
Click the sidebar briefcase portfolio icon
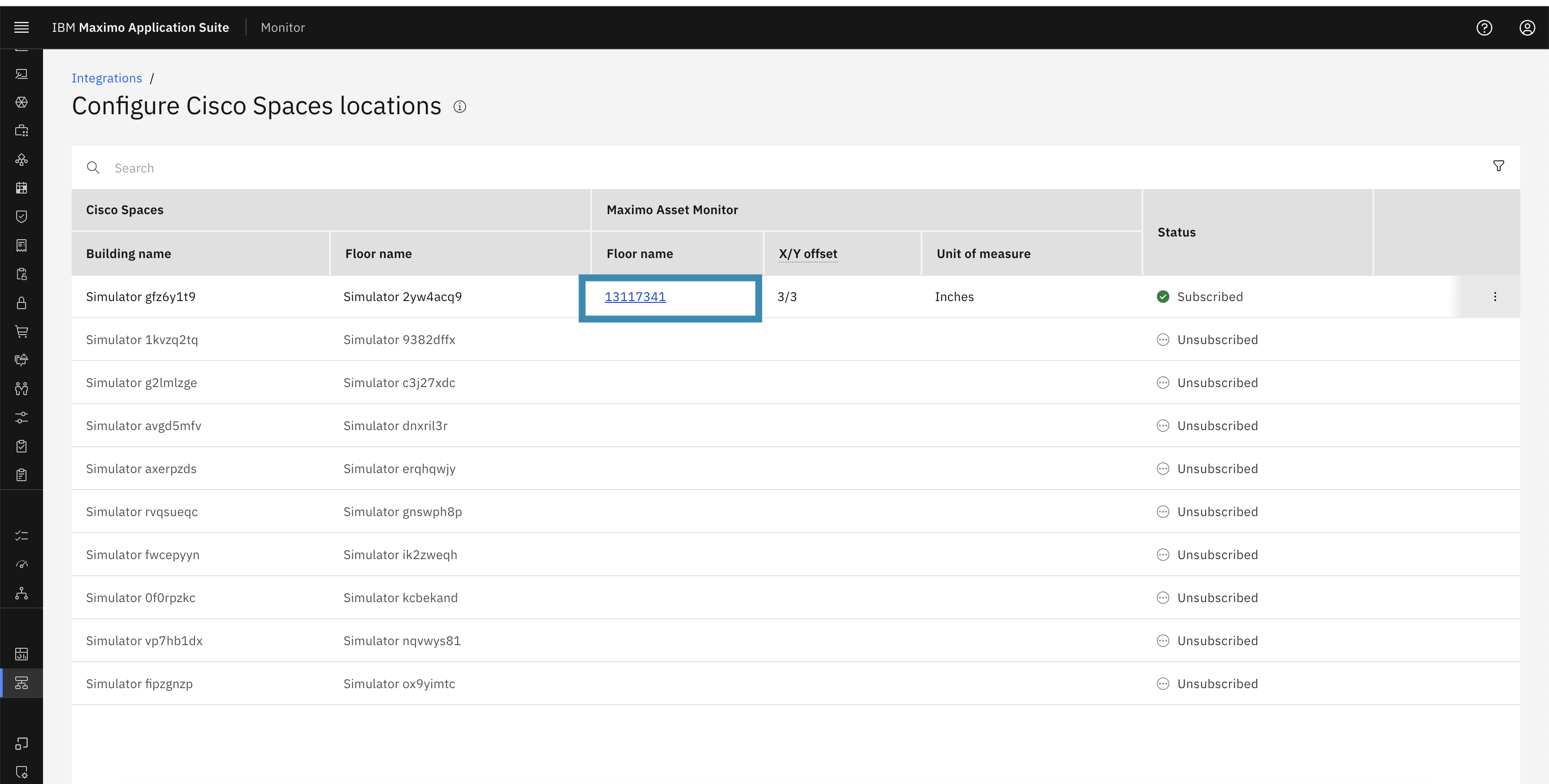click(22, 130)
